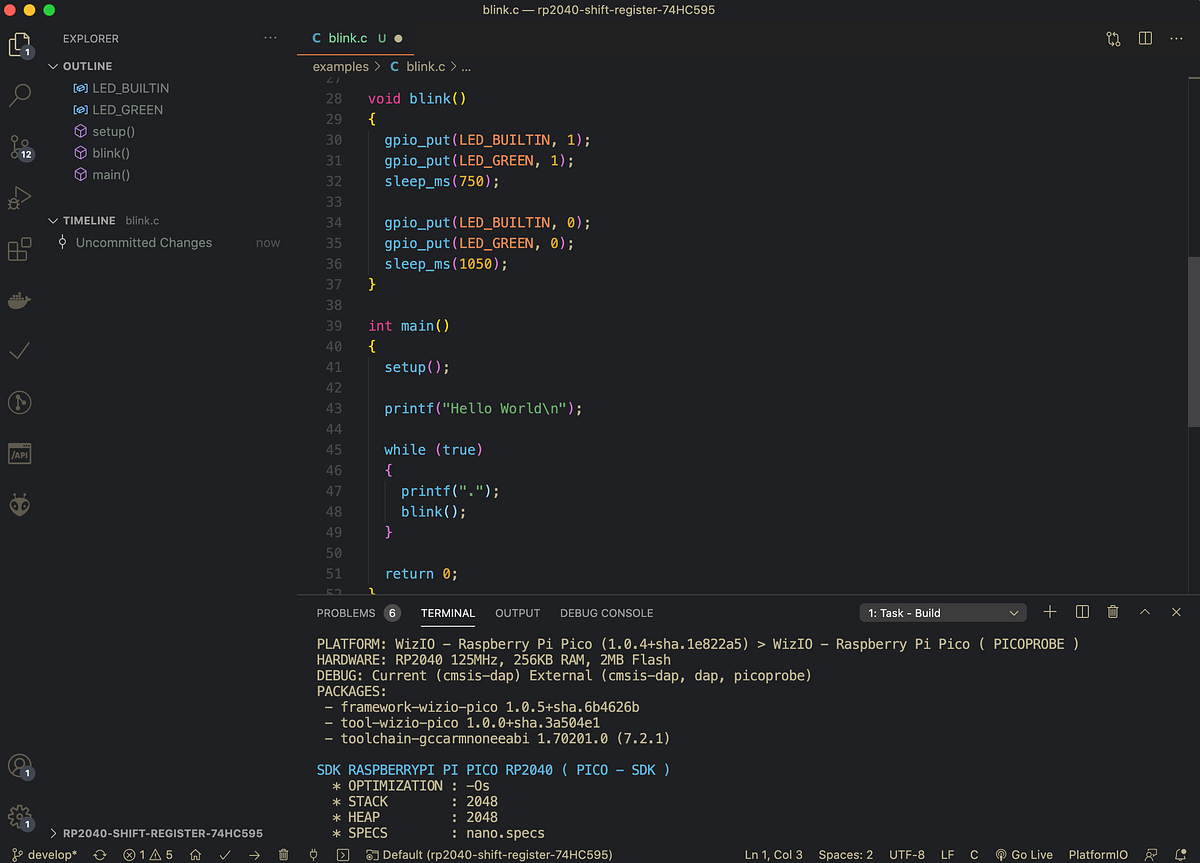Start Go Live server from the status bar
This screenshot has width=1200, height=863.
(x=1025, y=855)
